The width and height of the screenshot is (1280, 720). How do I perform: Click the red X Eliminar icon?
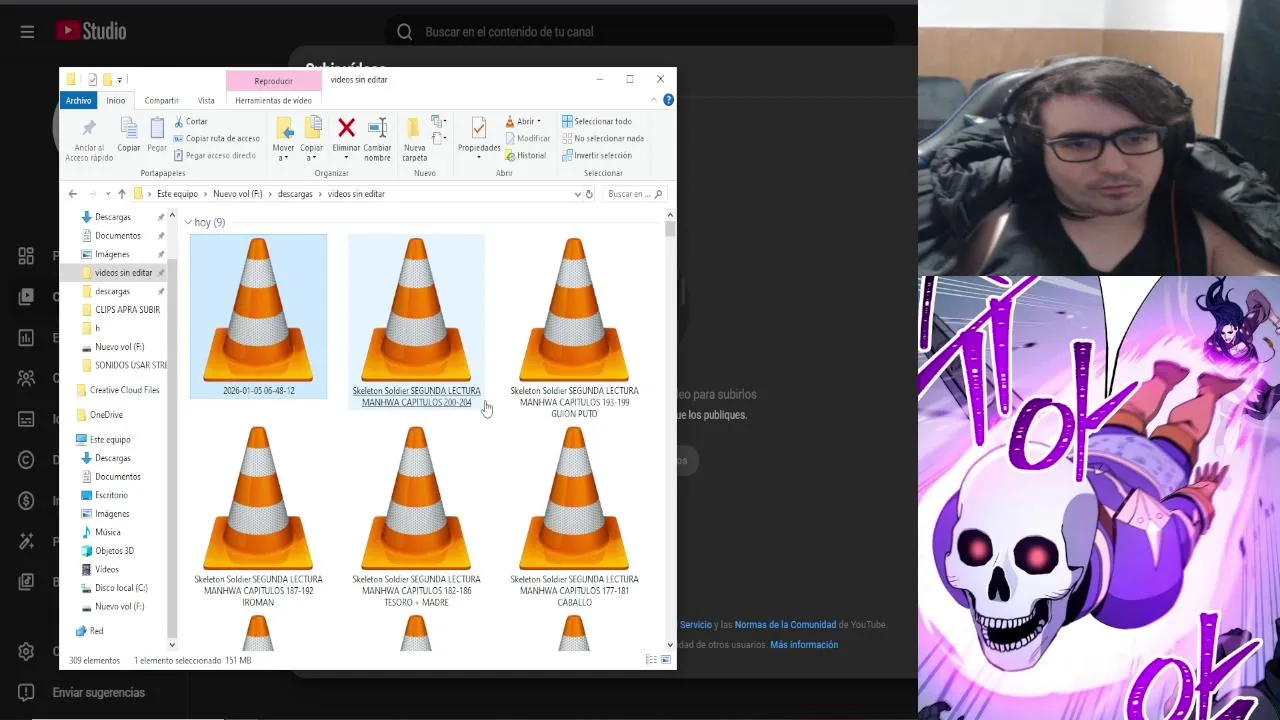(346, 127)
